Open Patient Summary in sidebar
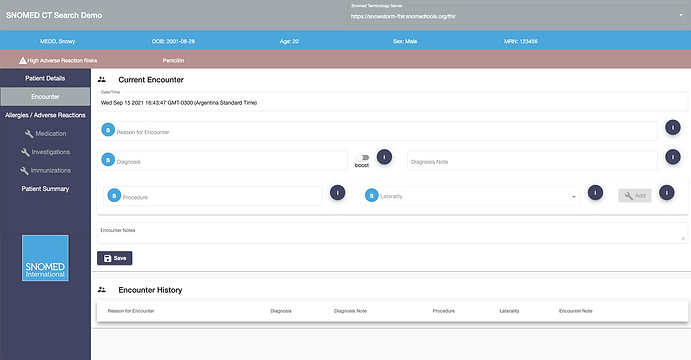Screen dimensions: 691x360 point(45,189)
